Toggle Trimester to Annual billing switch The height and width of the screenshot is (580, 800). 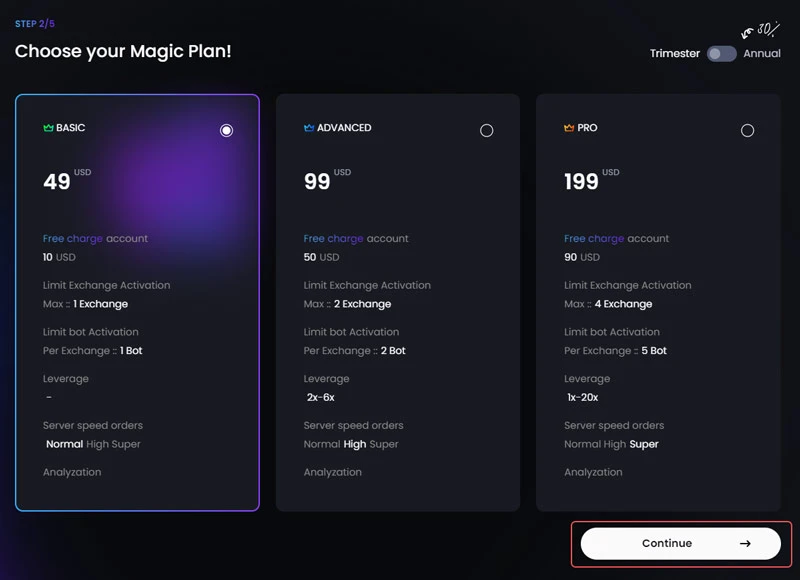pos(721,54)
